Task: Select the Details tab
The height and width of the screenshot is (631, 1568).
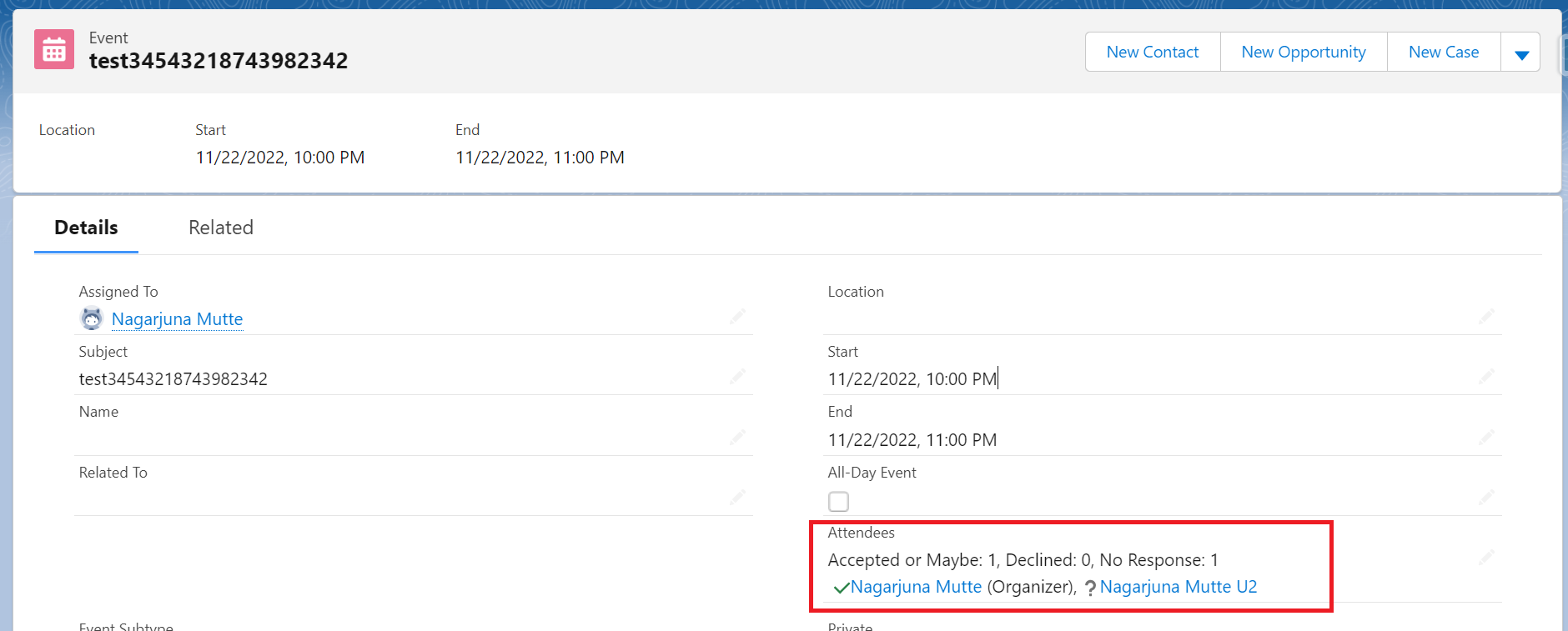Action: click(x=86, y=228)
